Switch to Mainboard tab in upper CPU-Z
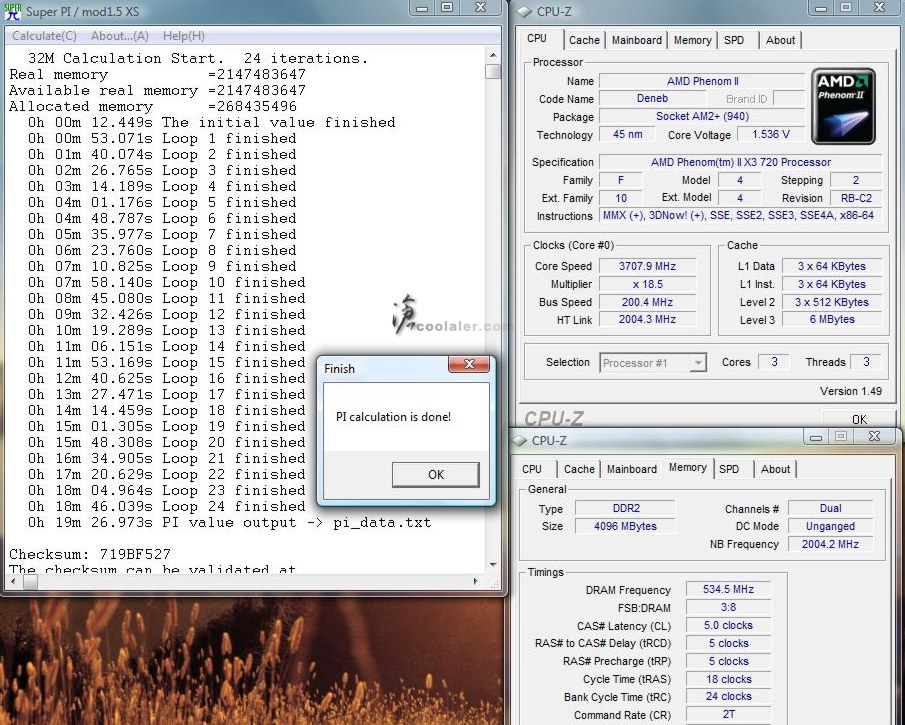The image size is (905, 725). [637, 40]
